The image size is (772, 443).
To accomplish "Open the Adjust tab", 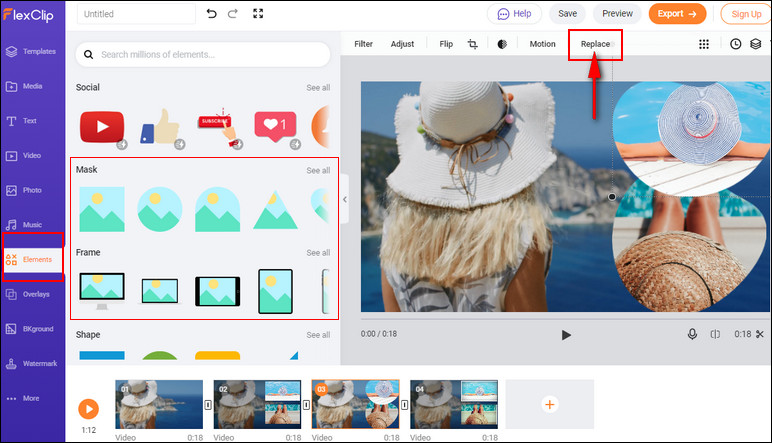I will (402, 44).
